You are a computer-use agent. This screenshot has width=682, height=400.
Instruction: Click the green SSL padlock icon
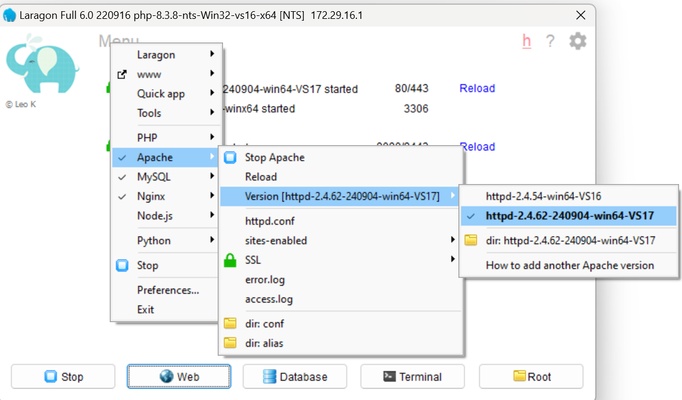coord(230,260)
